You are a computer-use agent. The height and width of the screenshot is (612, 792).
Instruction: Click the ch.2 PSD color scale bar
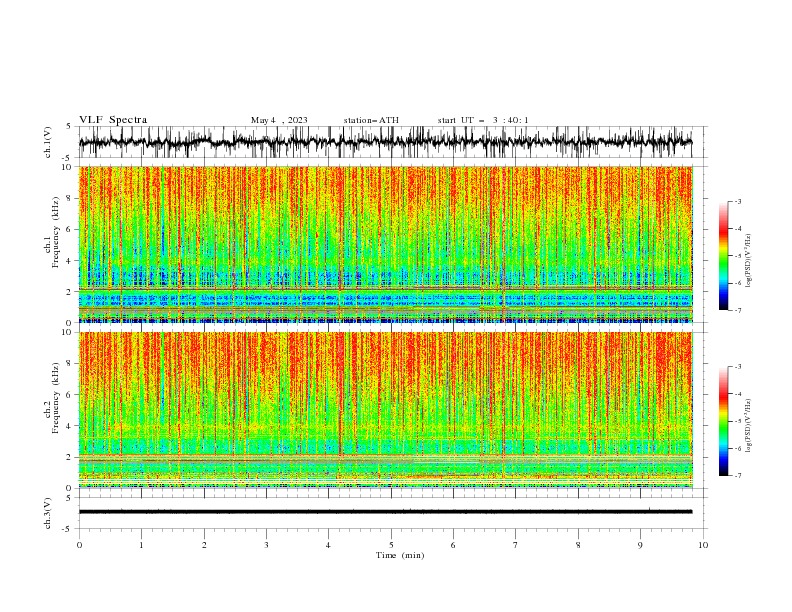[x=723, y=421]
